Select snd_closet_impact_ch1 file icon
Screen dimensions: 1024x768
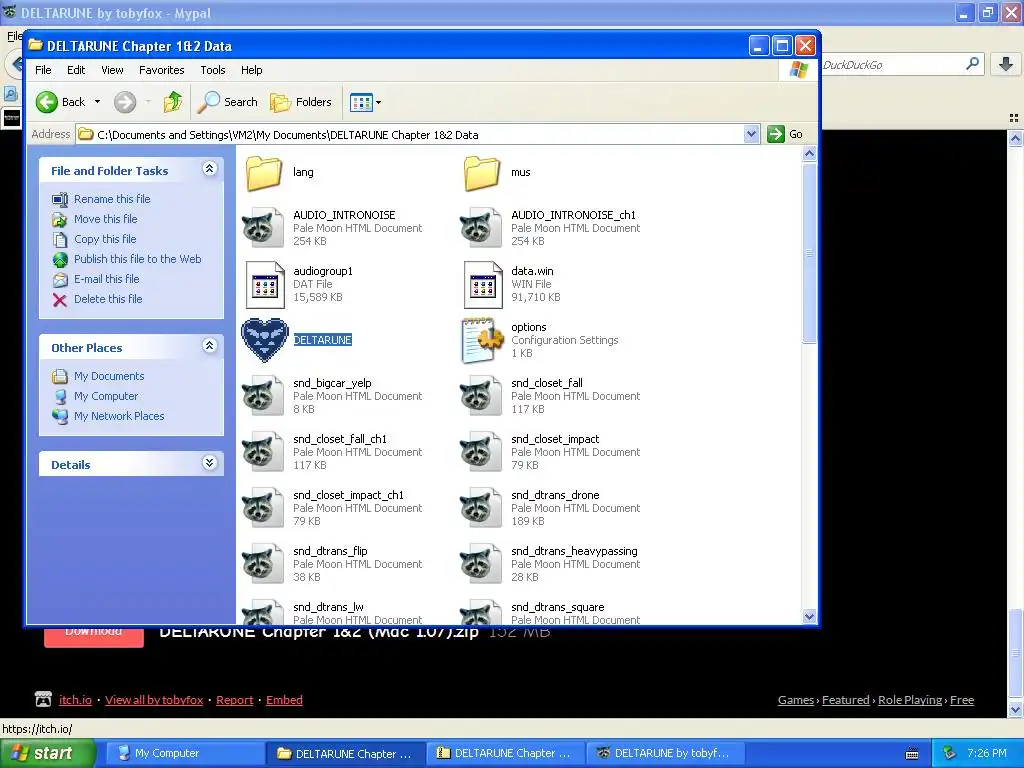(x=263, y=507)
